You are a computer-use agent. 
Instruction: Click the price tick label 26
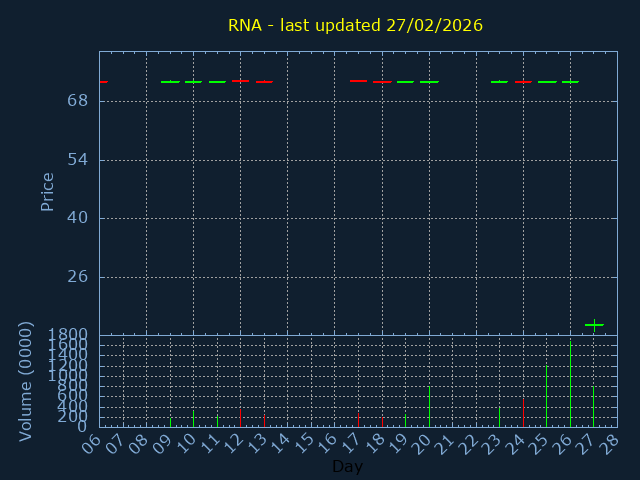pos(79,277)
